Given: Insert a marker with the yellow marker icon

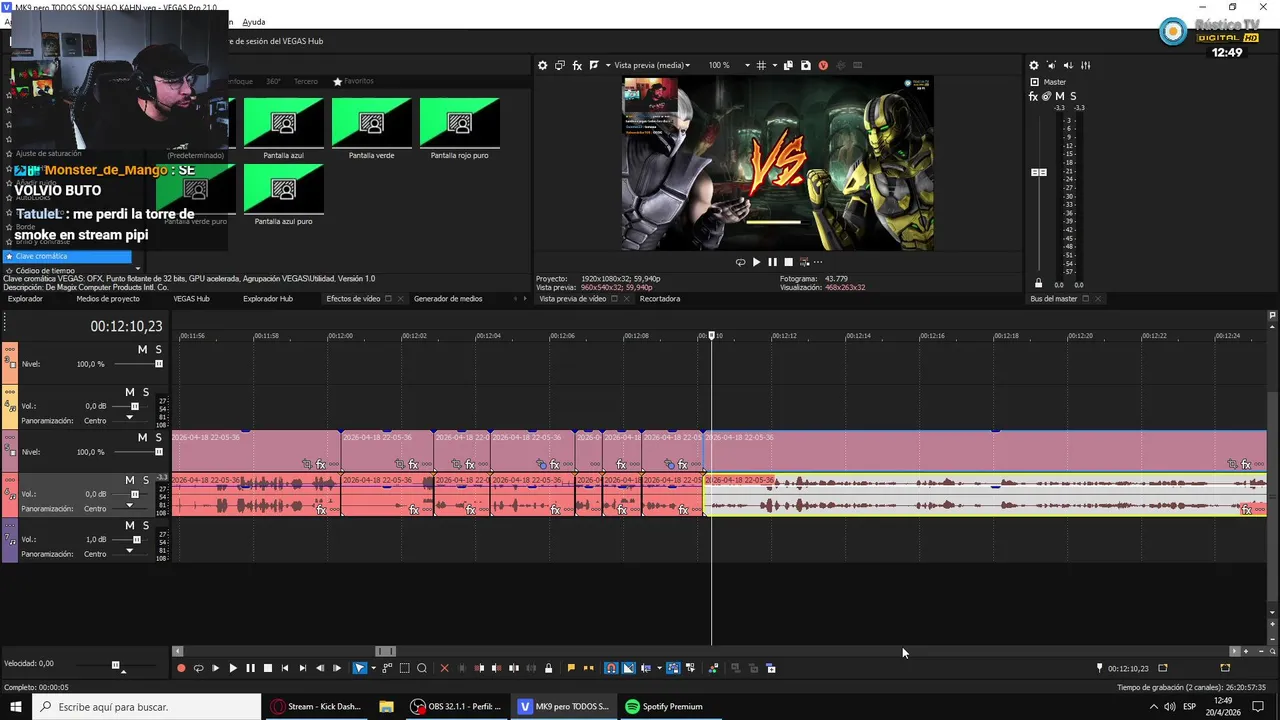Looking at the screenshot, I should (571, 668).
